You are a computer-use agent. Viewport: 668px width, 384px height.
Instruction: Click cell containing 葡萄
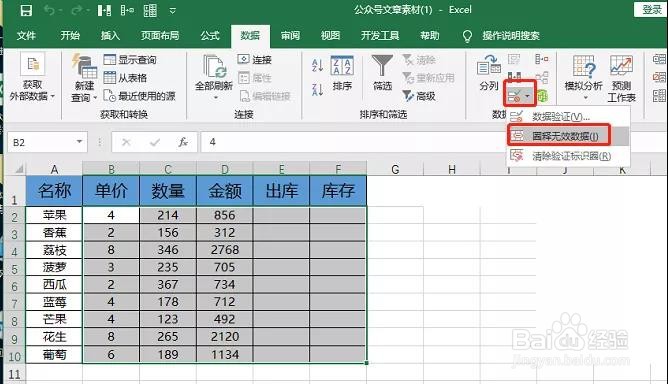pos(54,354)
